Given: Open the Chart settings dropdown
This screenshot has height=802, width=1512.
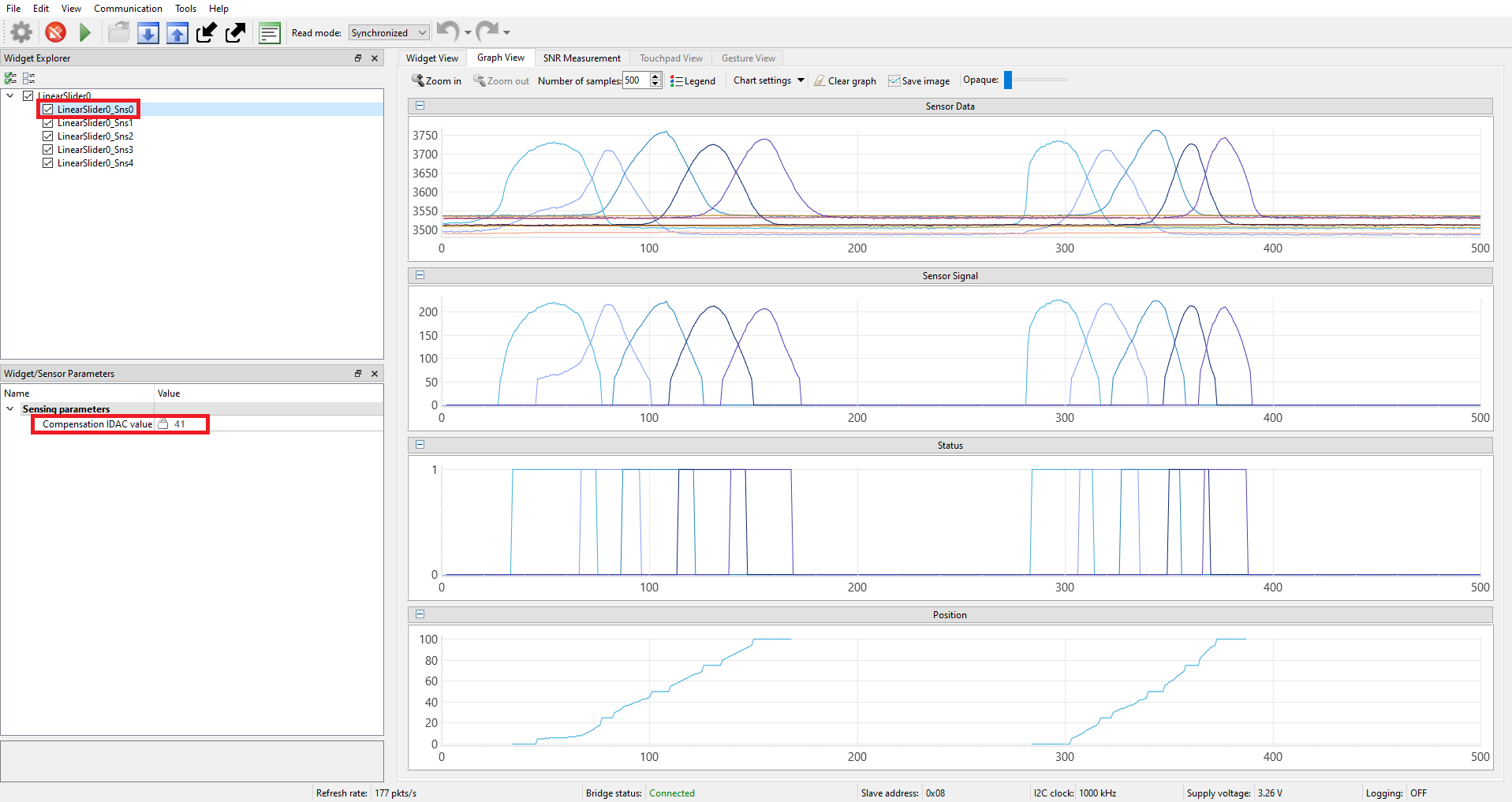Looking at the screenshot, I should point(769,80).
